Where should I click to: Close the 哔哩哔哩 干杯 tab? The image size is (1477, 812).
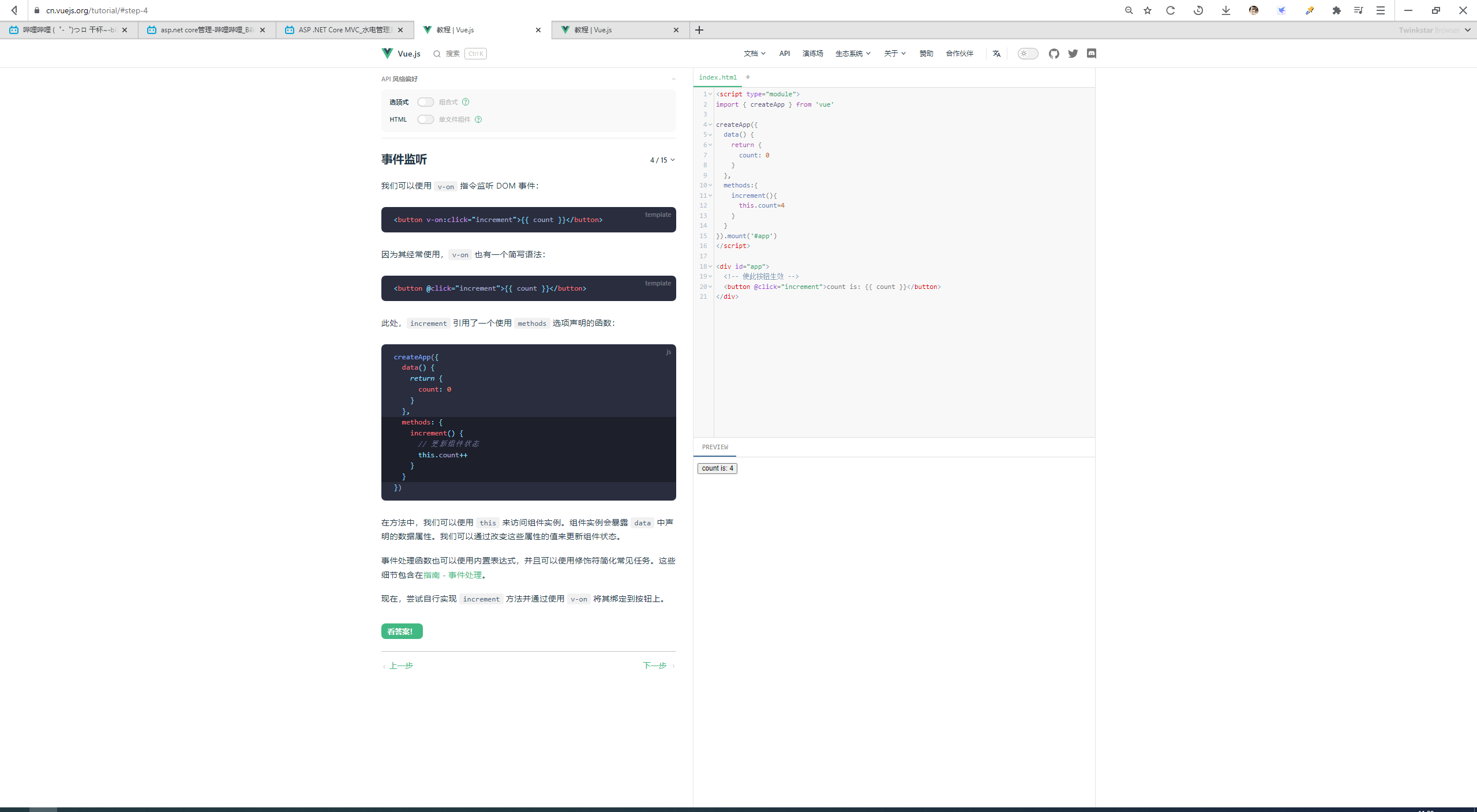point(125,30)
